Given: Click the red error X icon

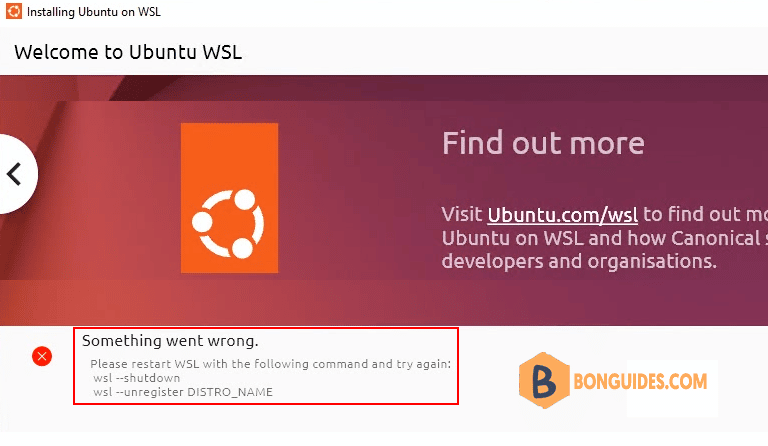Looking at the screenshot, I should pos(42,356).
